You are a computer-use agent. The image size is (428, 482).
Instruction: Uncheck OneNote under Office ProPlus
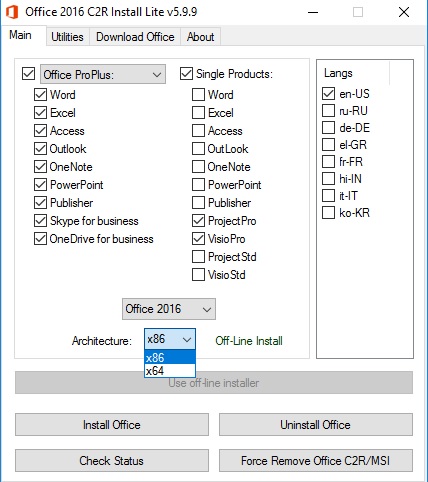[x=40, y=167]
